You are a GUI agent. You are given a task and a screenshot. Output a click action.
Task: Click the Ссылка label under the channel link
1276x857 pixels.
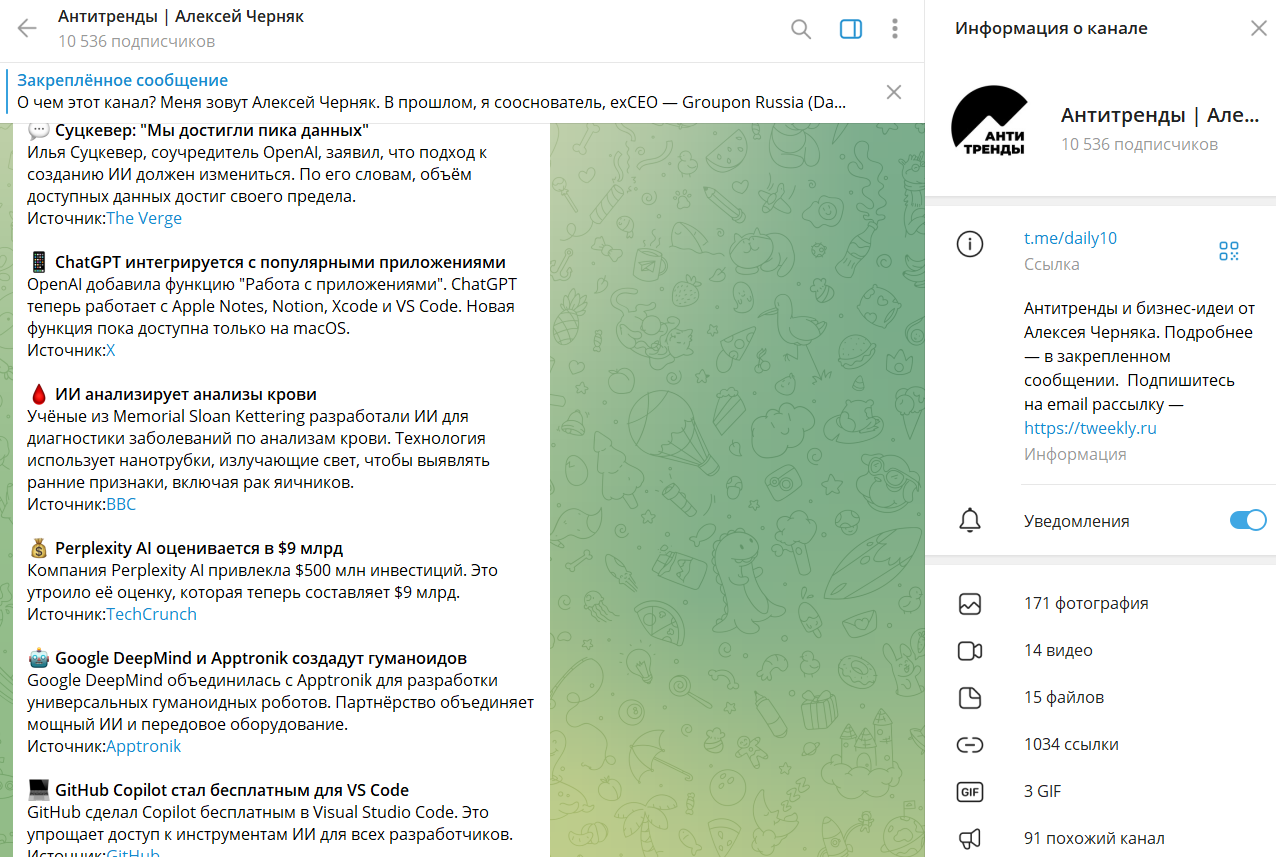pyautogui.click(x=1052, y=264)
